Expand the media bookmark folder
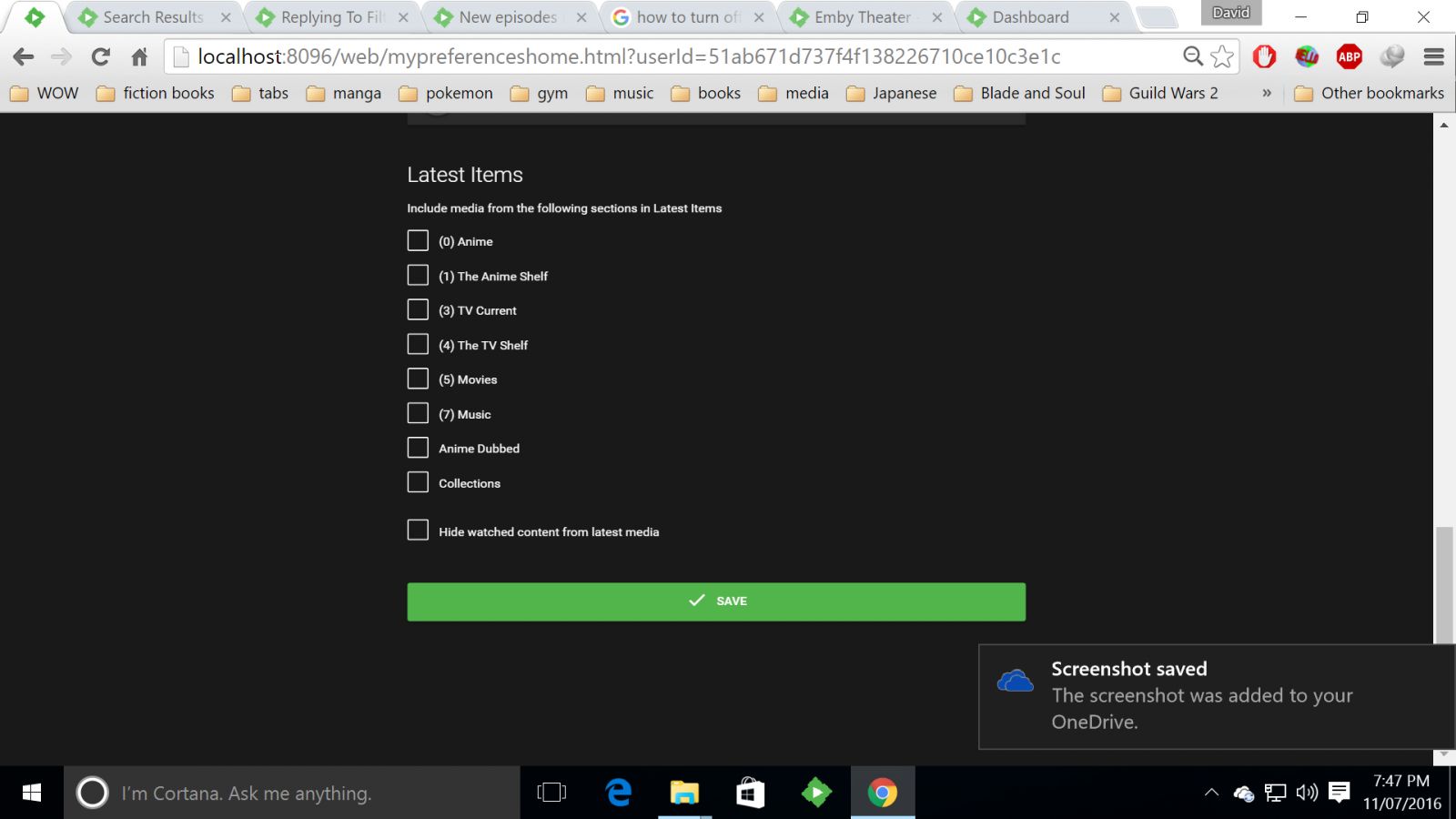The height and width of the screenshot is (819, 1456). (794, 93)
